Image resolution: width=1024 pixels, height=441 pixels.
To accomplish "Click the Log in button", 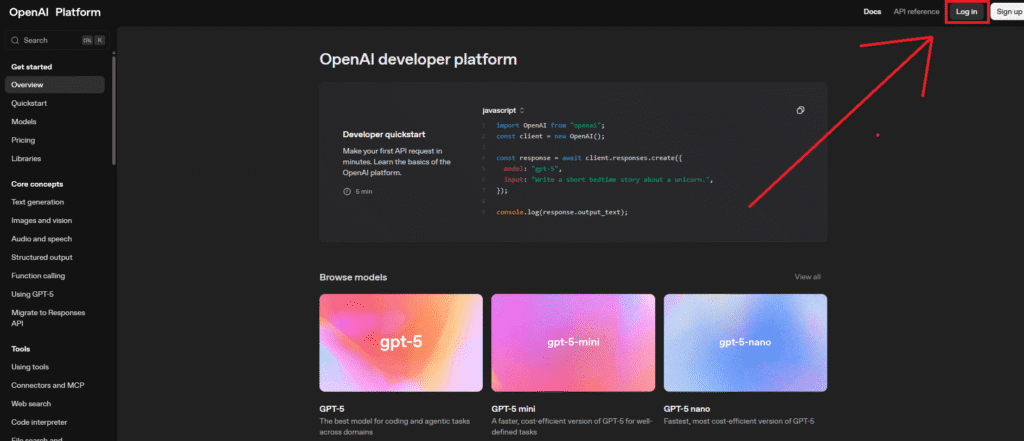I will 967,12.
